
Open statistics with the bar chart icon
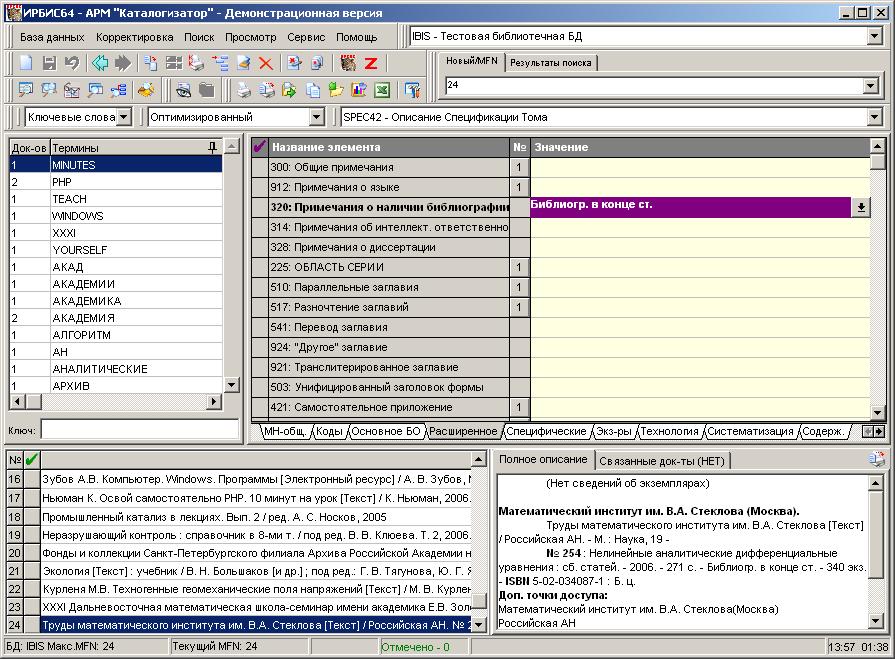click(x=359, y=90)
